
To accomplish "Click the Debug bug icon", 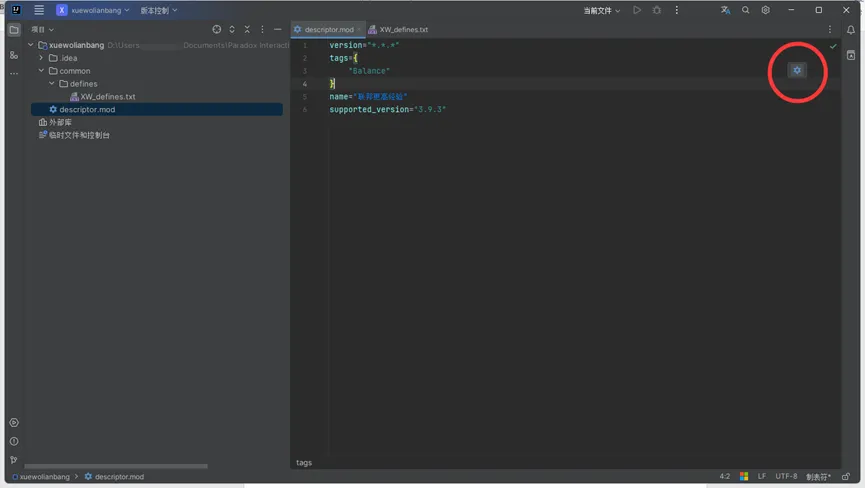I will pyautogui.click(x=657, y=10).
